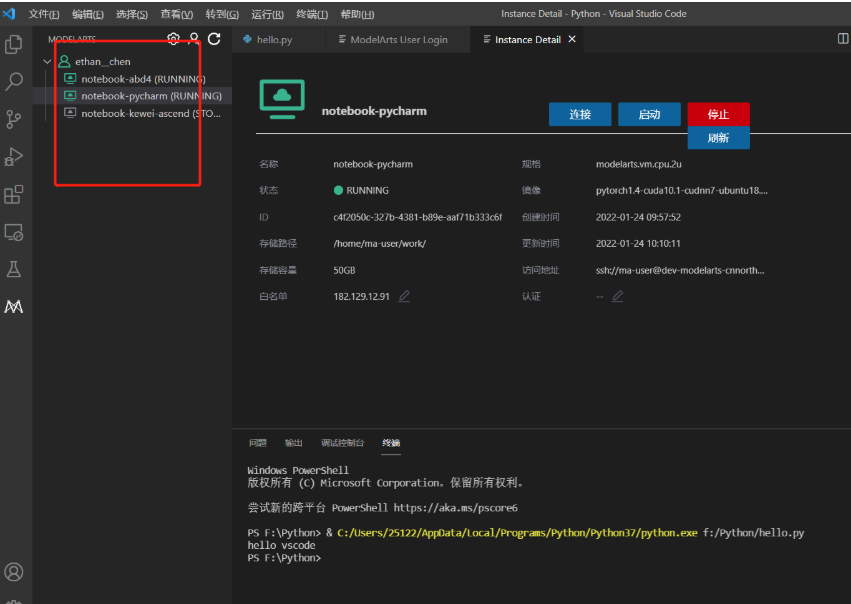Click the creation time 2022-01-24 09:57:52
This screenshot has width=851, height=604.
[638, 217]
